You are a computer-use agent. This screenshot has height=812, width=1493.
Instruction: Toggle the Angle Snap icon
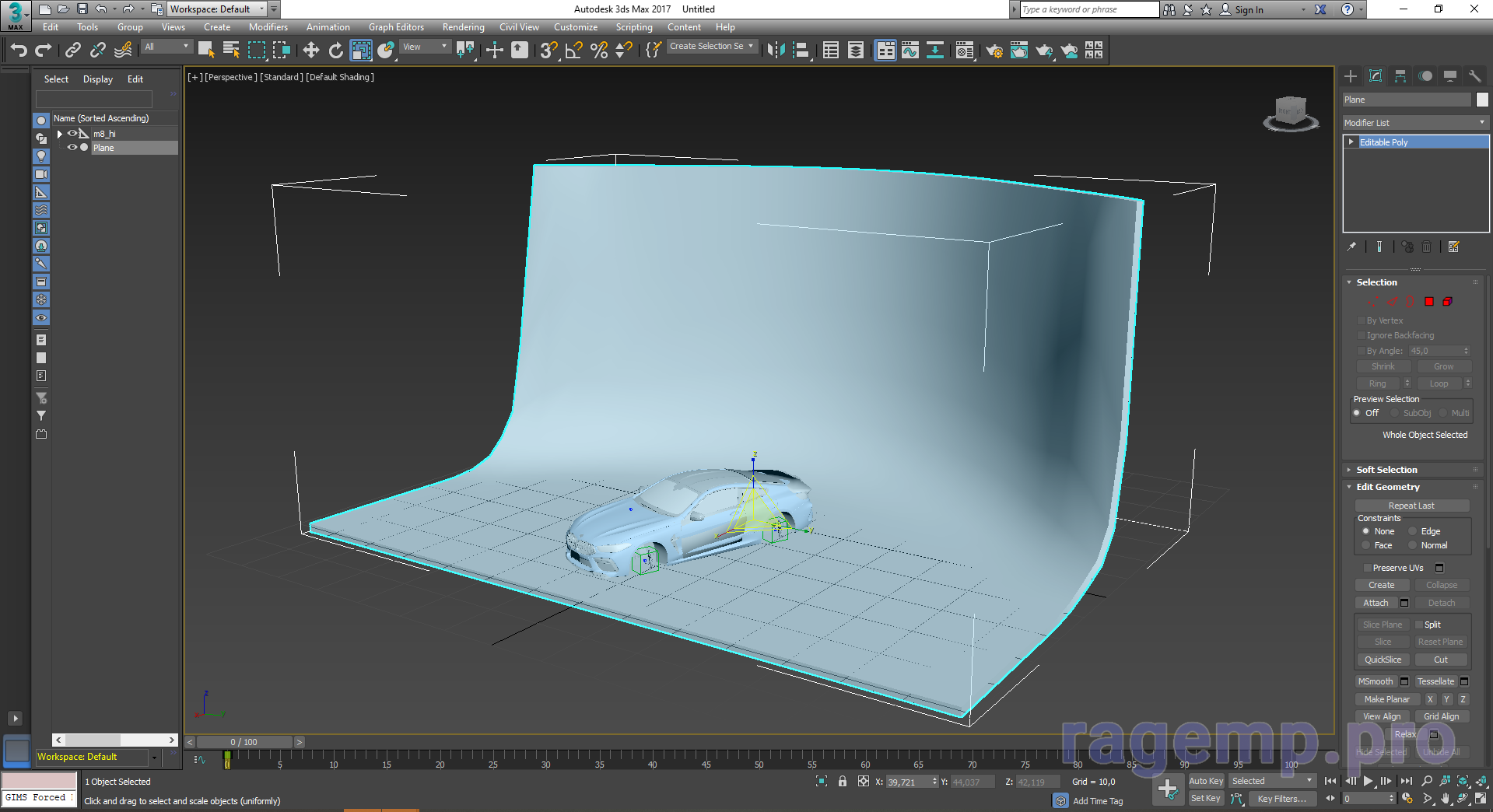(573, 51)
